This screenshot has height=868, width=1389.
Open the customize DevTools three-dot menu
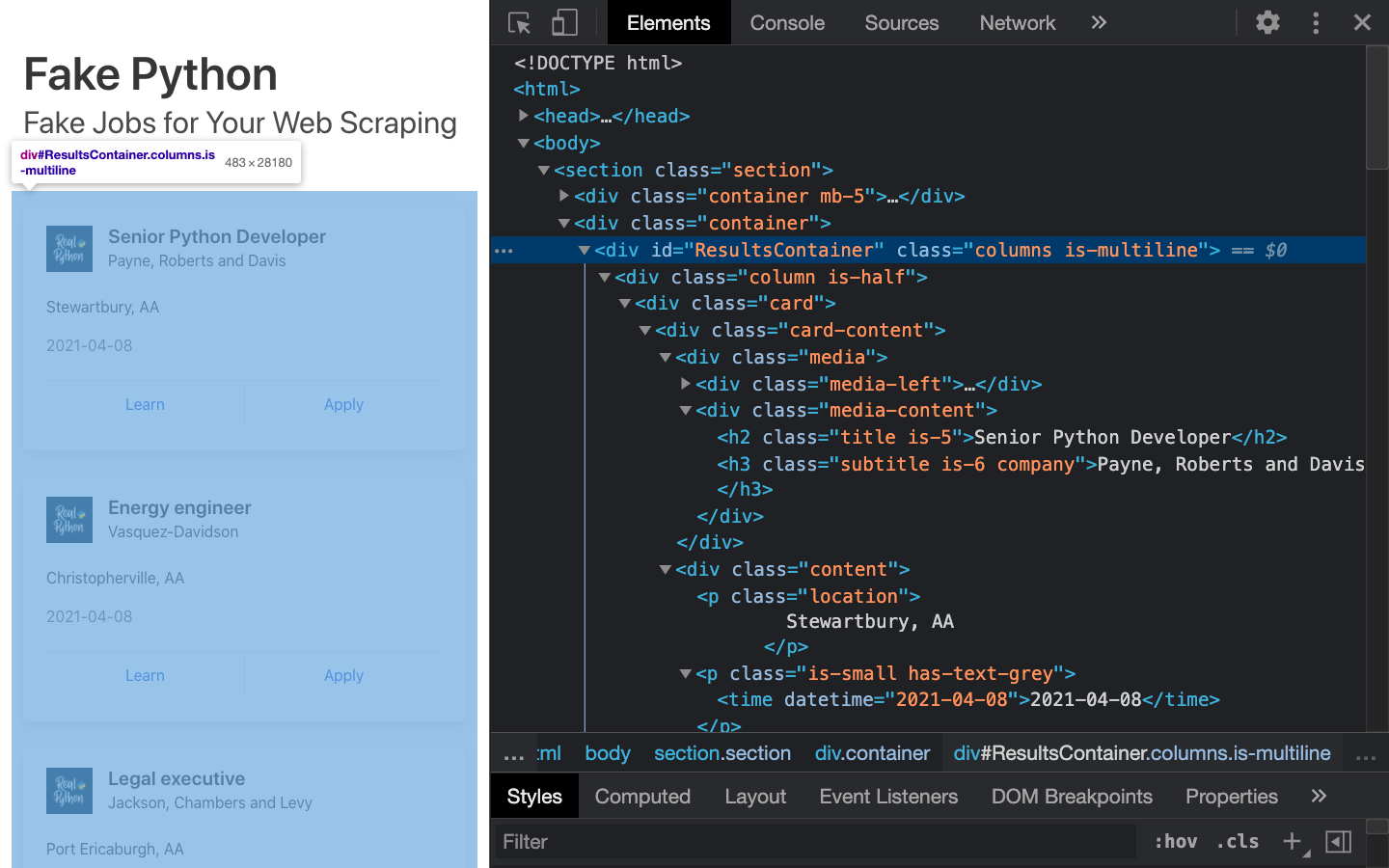point(1316,22)
